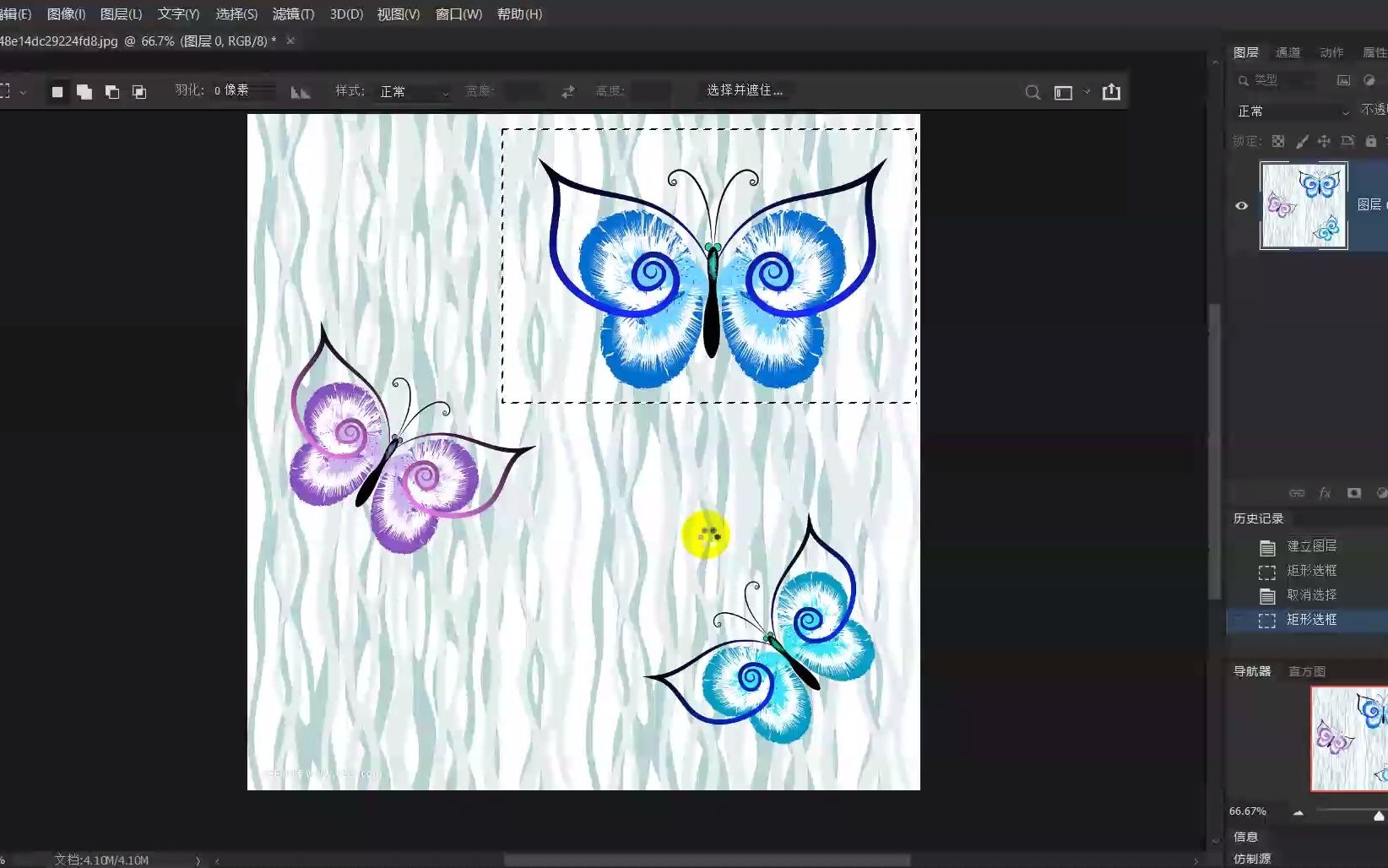The height and width of the screenshot is (868, 1388).
Task: Click the 选择并遮住 button
Action: tap(745, 90)
